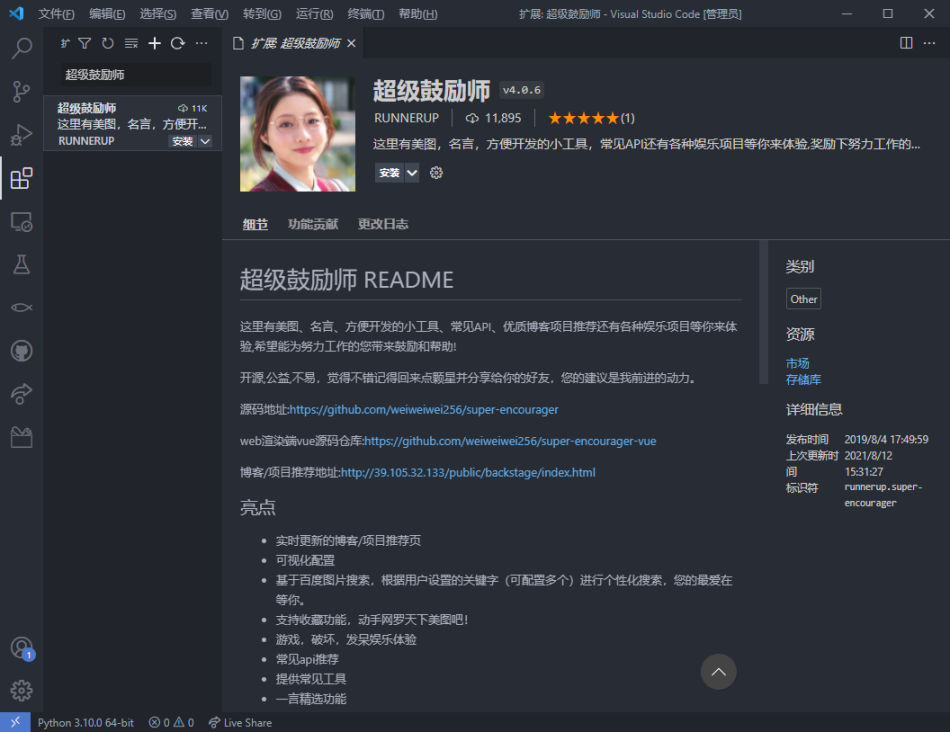950x732 pixels.
Task: Clear extensions search results
Action: tap(131, 43)
